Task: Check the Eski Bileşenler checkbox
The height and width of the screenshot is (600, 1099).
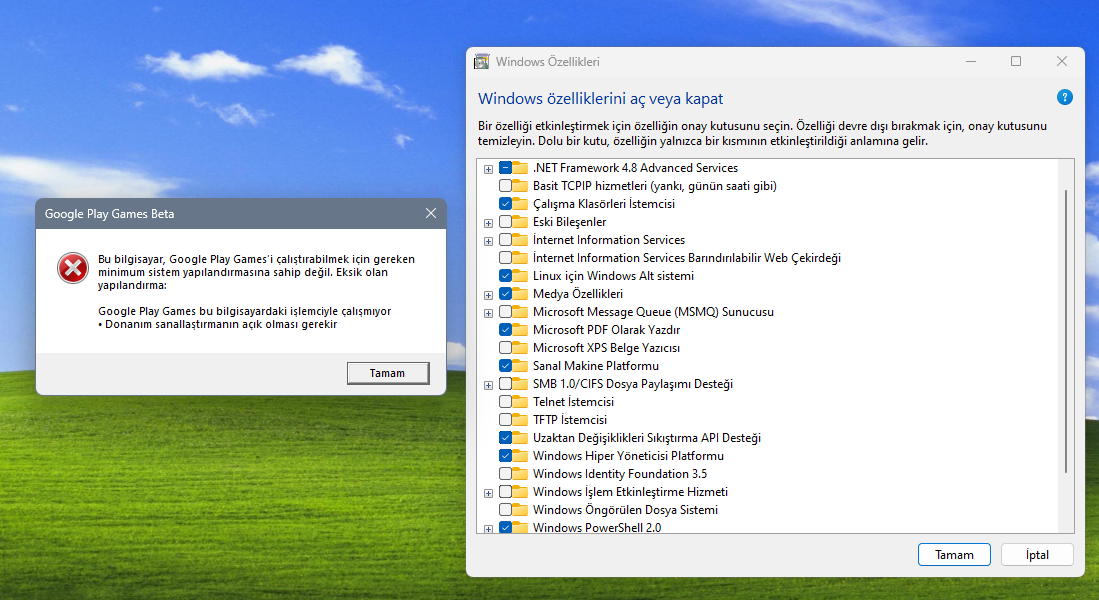Action: click(x=505, y=221)
